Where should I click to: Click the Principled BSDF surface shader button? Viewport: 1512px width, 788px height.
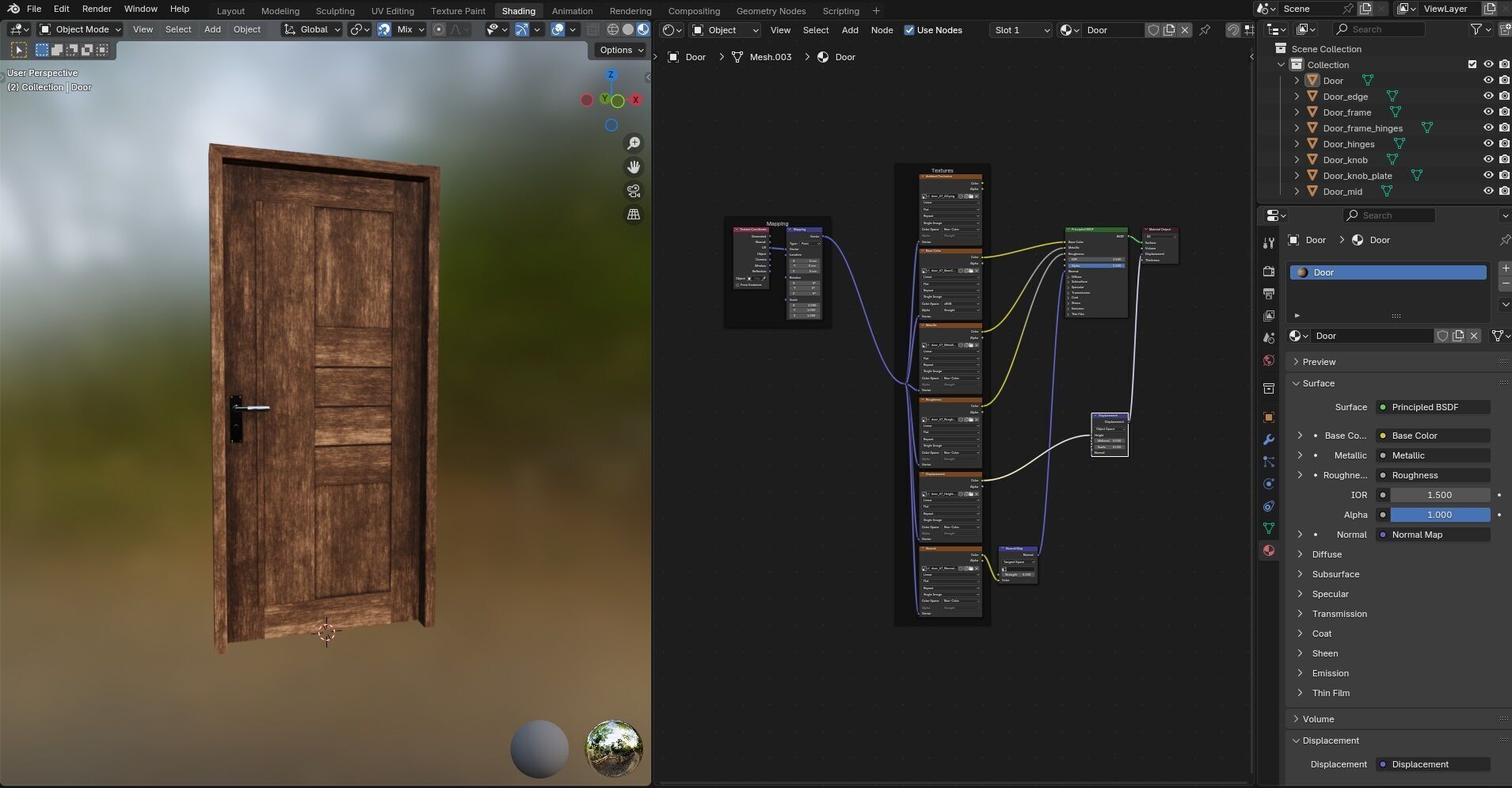1433,407
